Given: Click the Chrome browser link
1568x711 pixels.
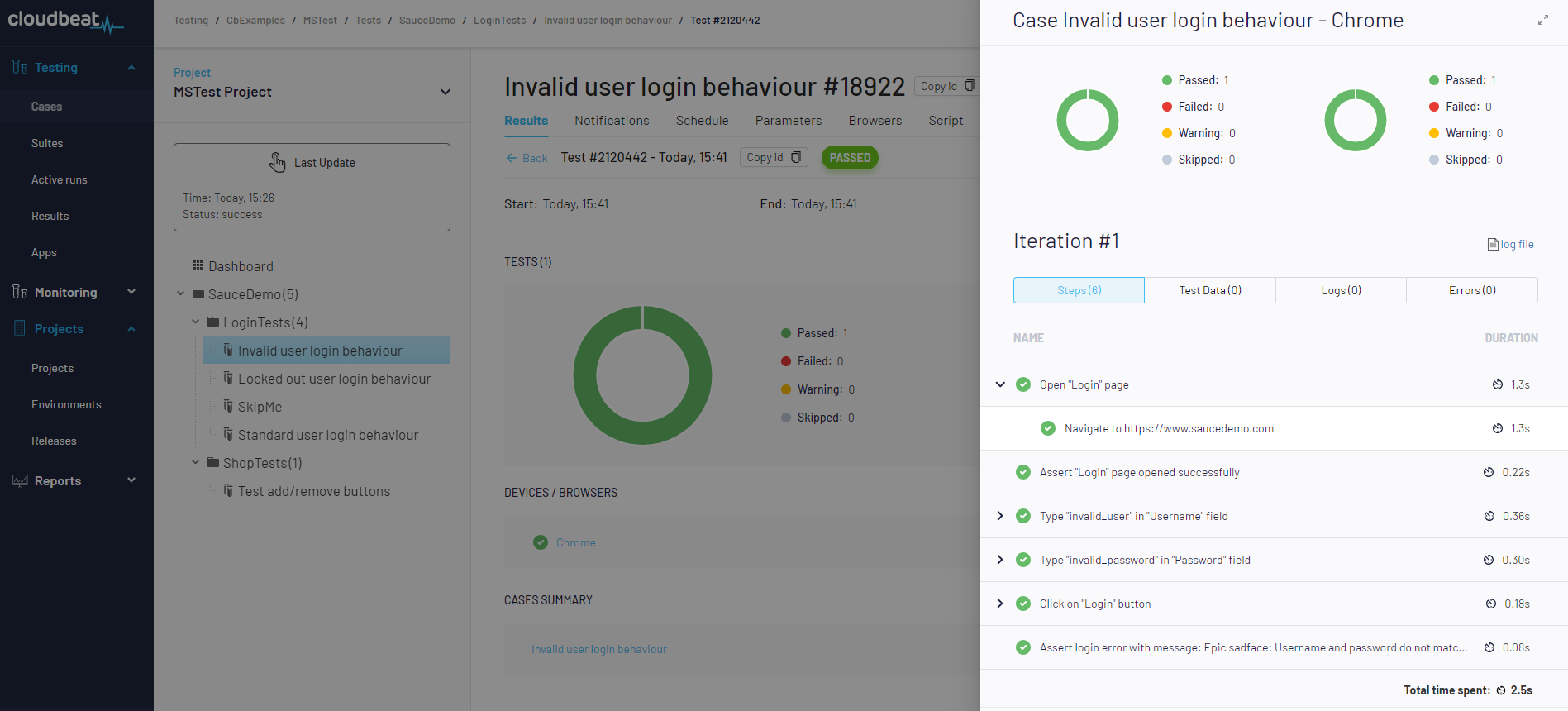Looking at the screenshot, I should [575, 542].
